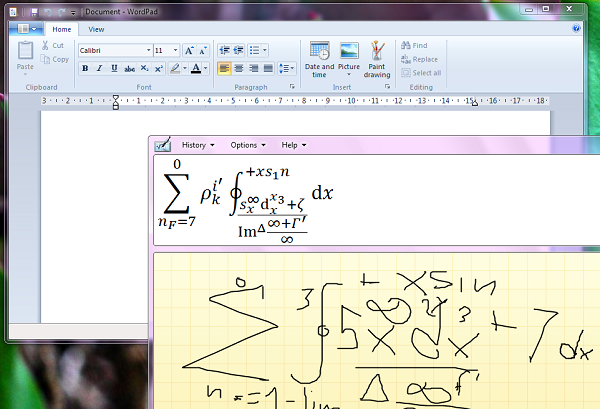Select center text alignment
600x409 pixels.
239,68
